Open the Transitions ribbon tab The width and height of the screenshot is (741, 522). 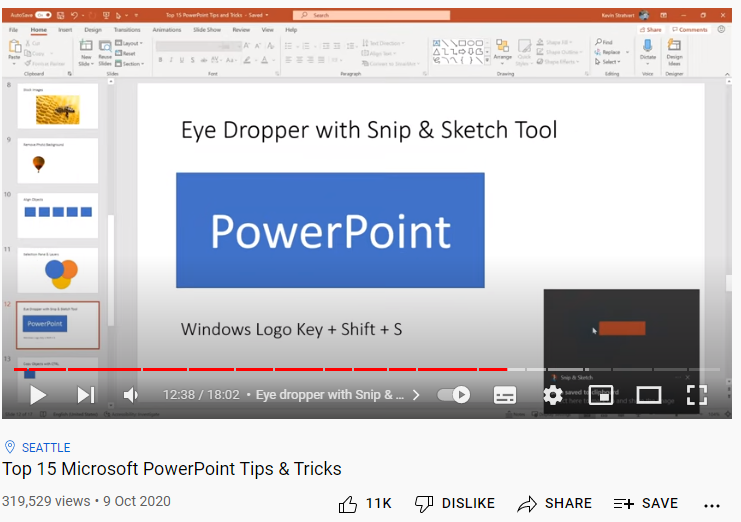pos(127,30)
